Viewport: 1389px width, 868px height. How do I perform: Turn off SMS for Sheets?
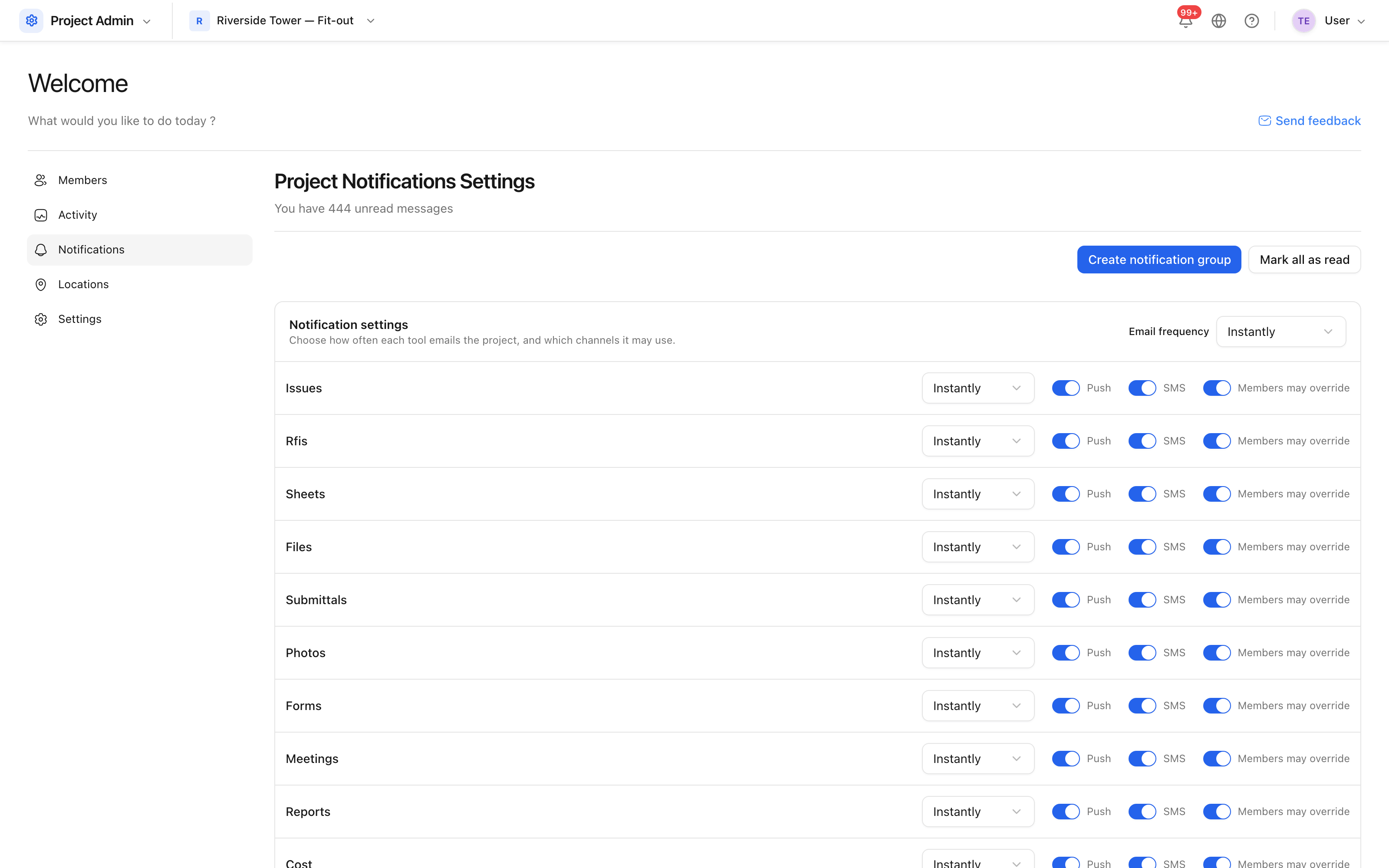click(x=1142, y=494)
